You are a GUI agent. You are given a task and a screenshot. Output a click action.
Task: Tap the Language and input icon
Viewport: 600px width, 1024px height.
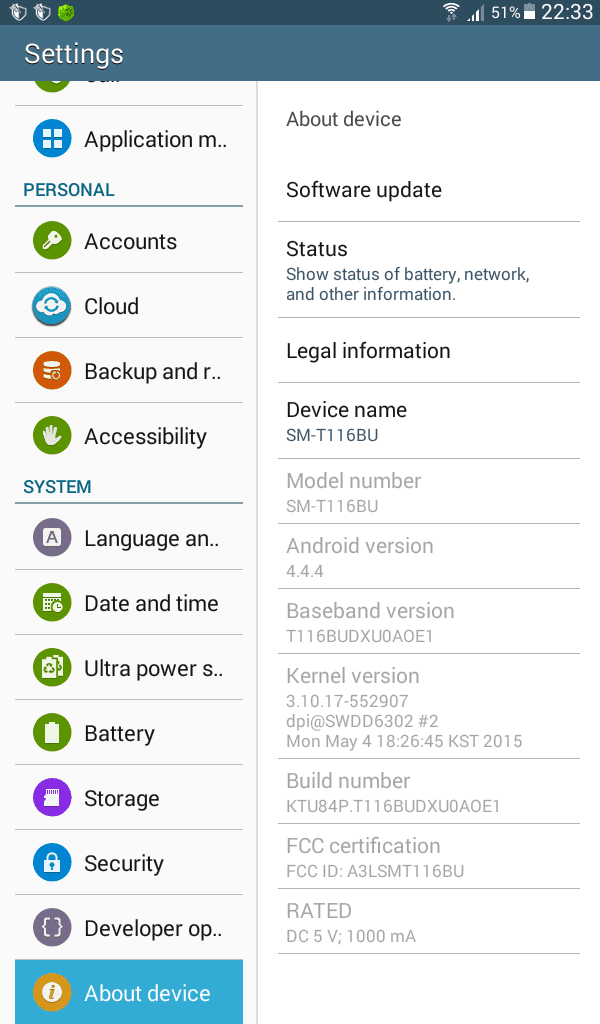pyautogui.click(x=52, y=537)
